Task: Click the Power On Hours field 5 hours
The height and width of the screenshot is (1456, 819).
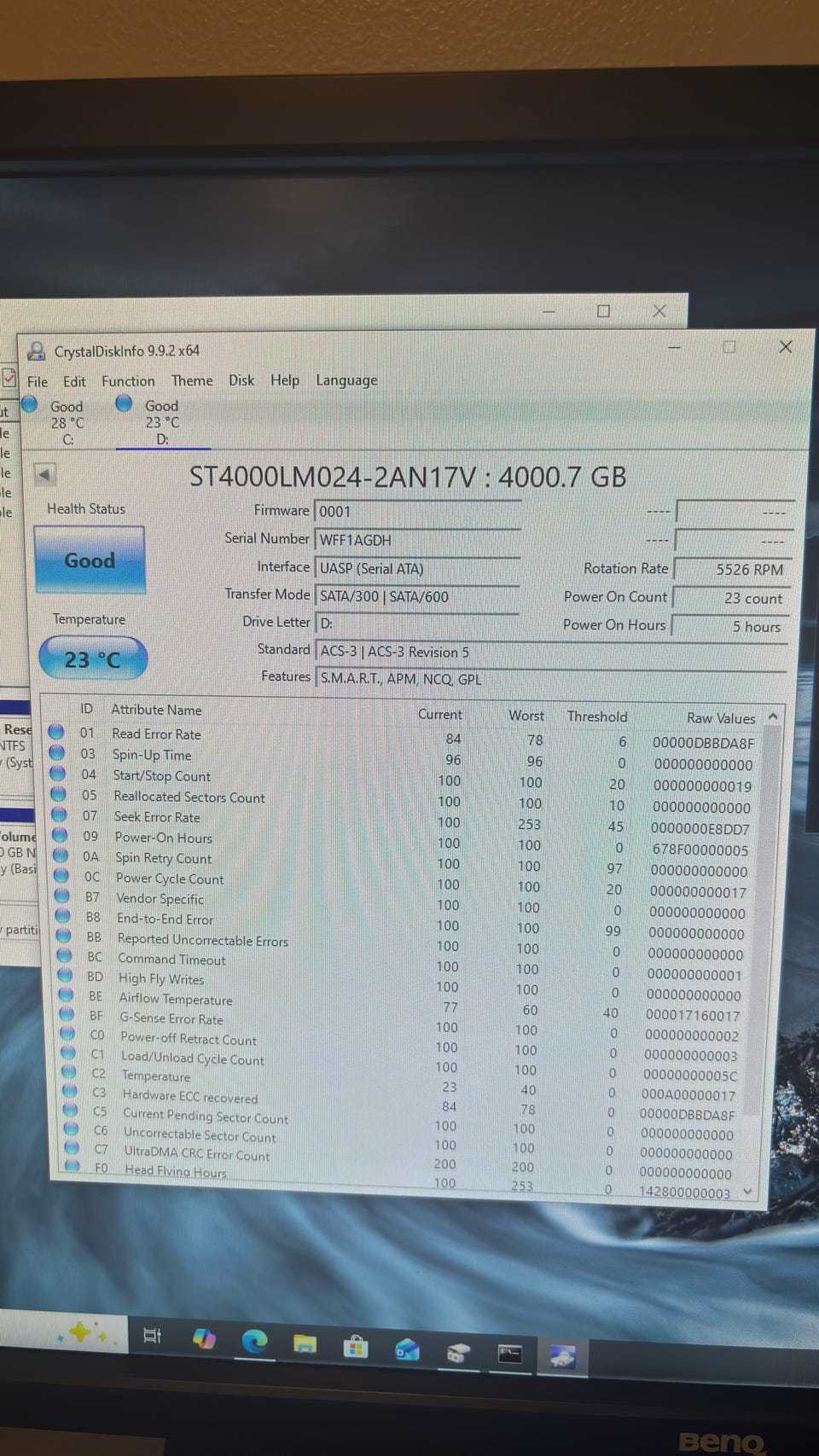Action: (730, 627)
